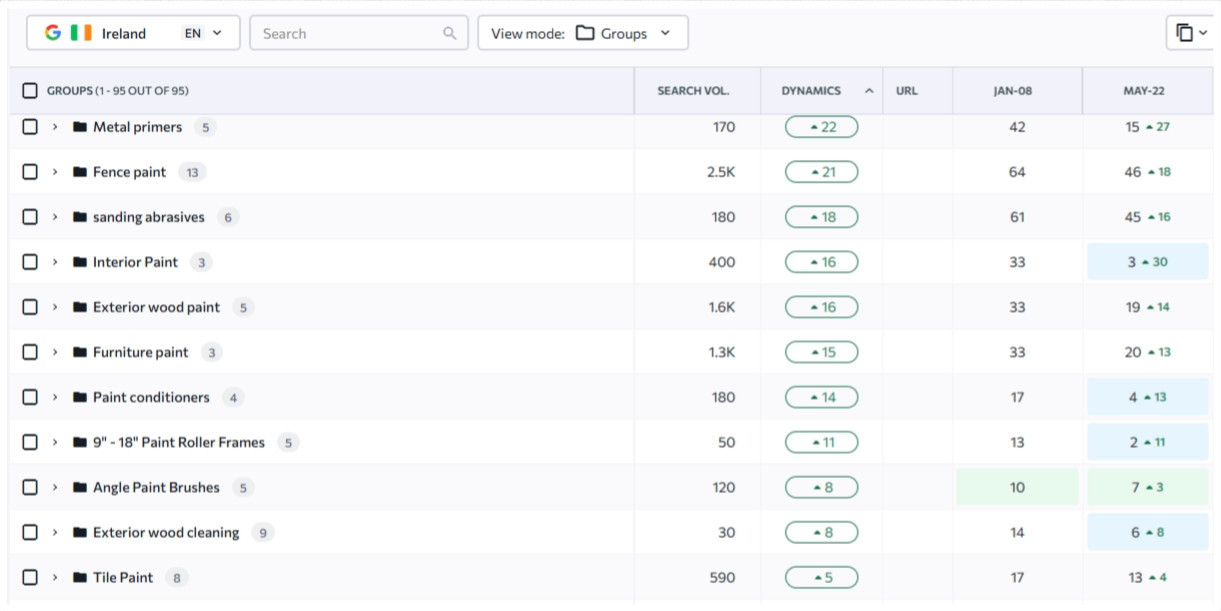Click the magnifier icon in Search box
Image resolution: width=1221 pixels, height=611 pixels.
449,33
